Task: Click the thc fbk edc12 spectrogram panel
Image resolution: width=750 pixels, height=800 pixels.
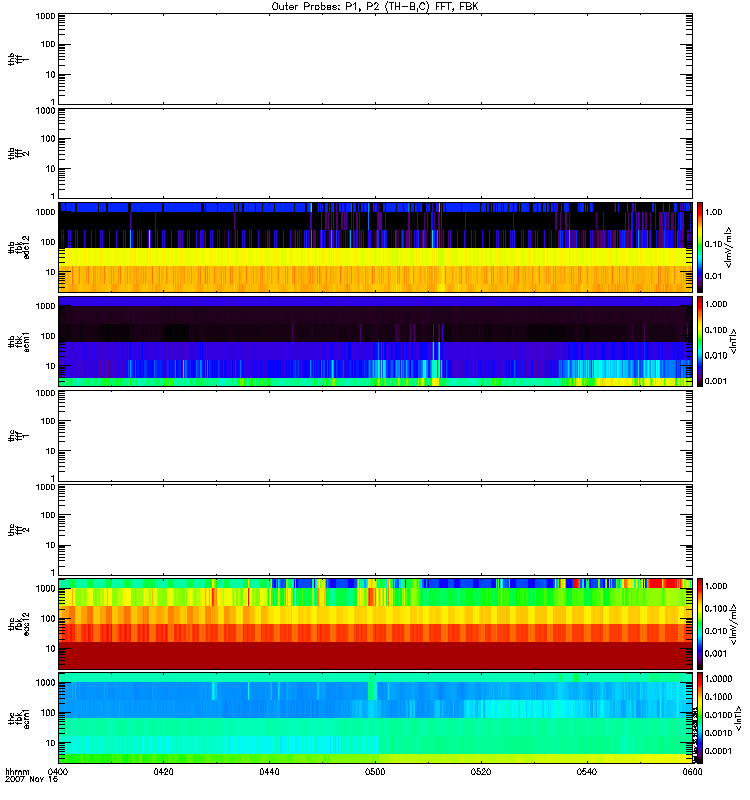Action: click(x=375, y=623)
